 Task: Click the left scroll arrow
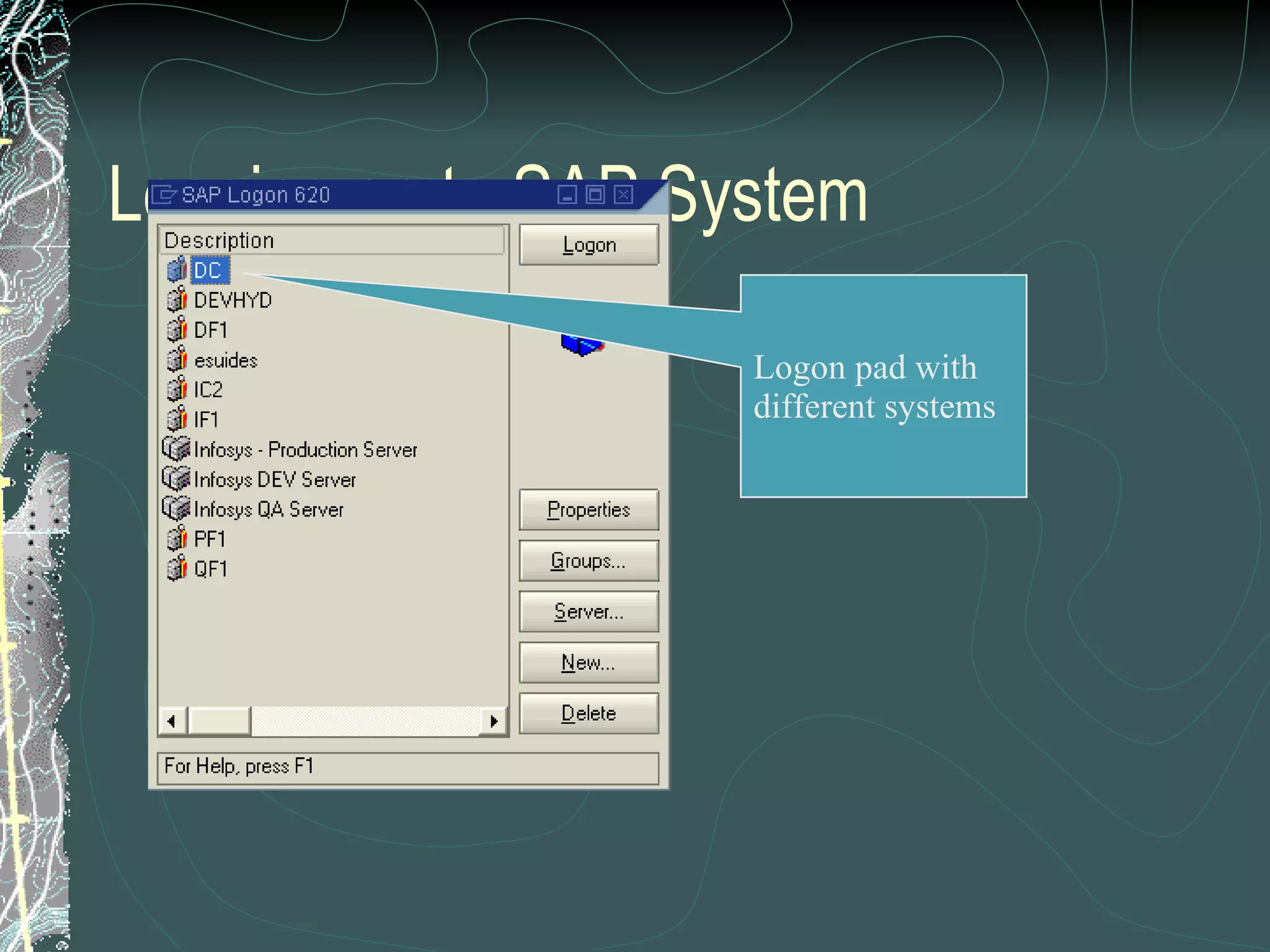pos(172,721)
